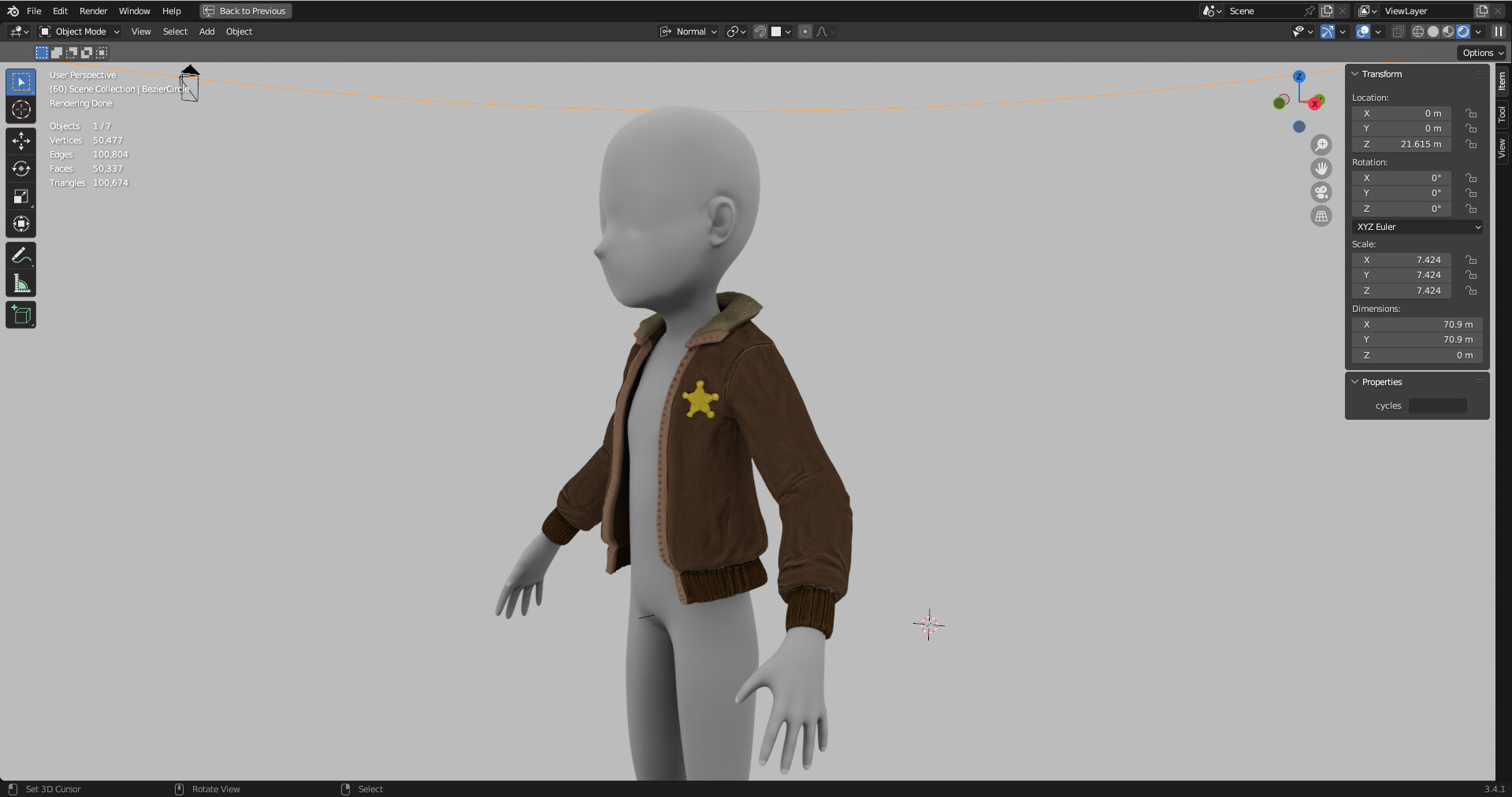The width and height of the screenshot is (1512, 797).
Task: Toggle lock for Scale Y
Action: [1471, 275]
